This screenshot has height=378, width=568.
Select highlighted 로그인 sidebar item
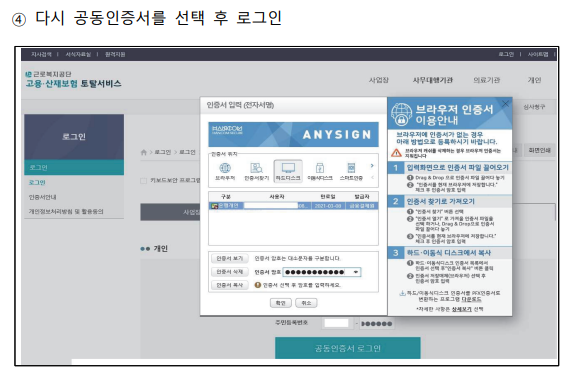click(74, 167)
